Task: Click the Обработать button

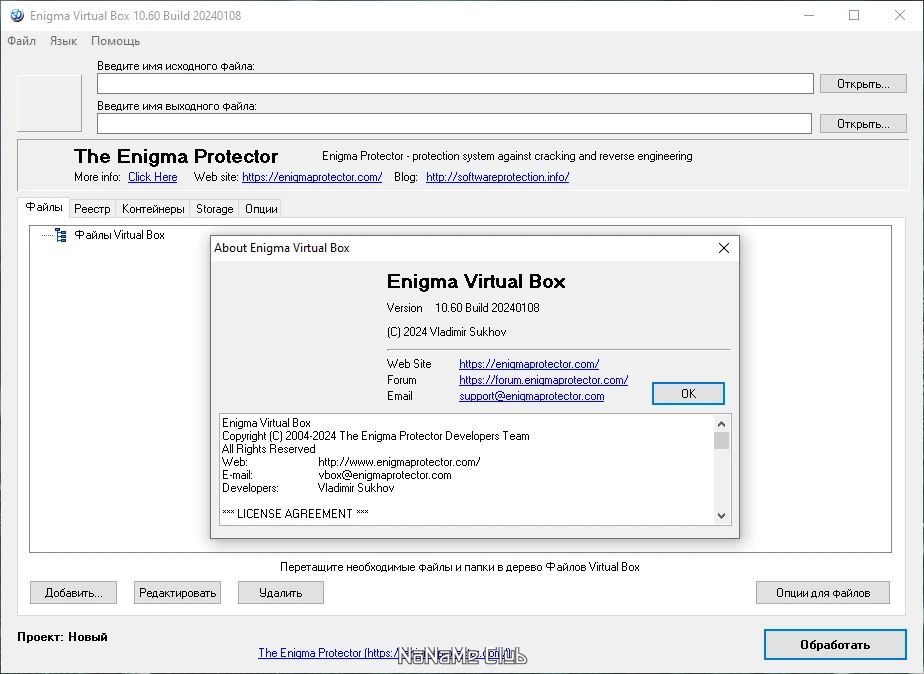Action: (x=835, y=645)
